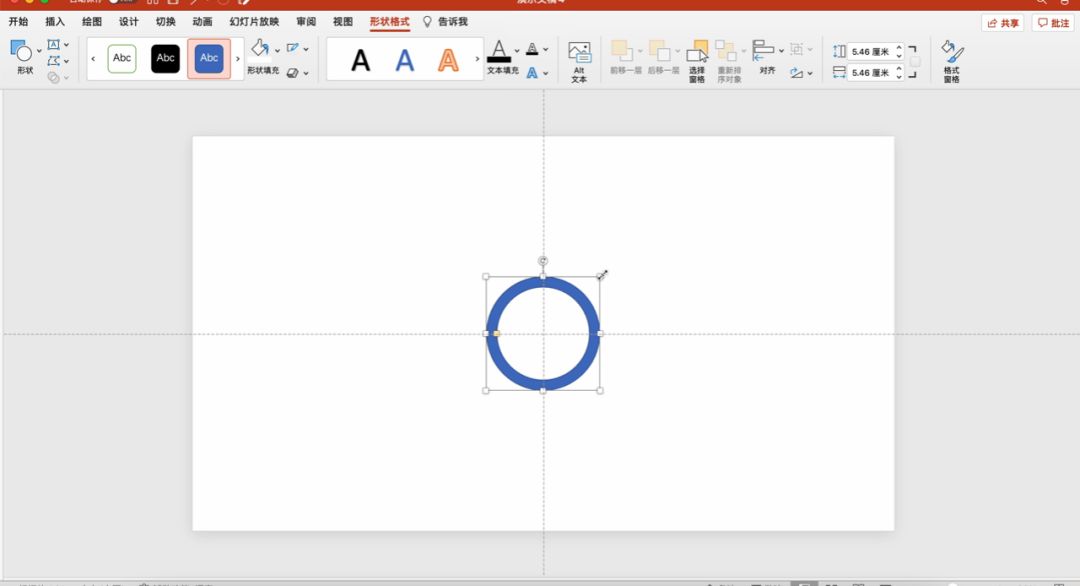Show more shape styles

pos(238,59)
